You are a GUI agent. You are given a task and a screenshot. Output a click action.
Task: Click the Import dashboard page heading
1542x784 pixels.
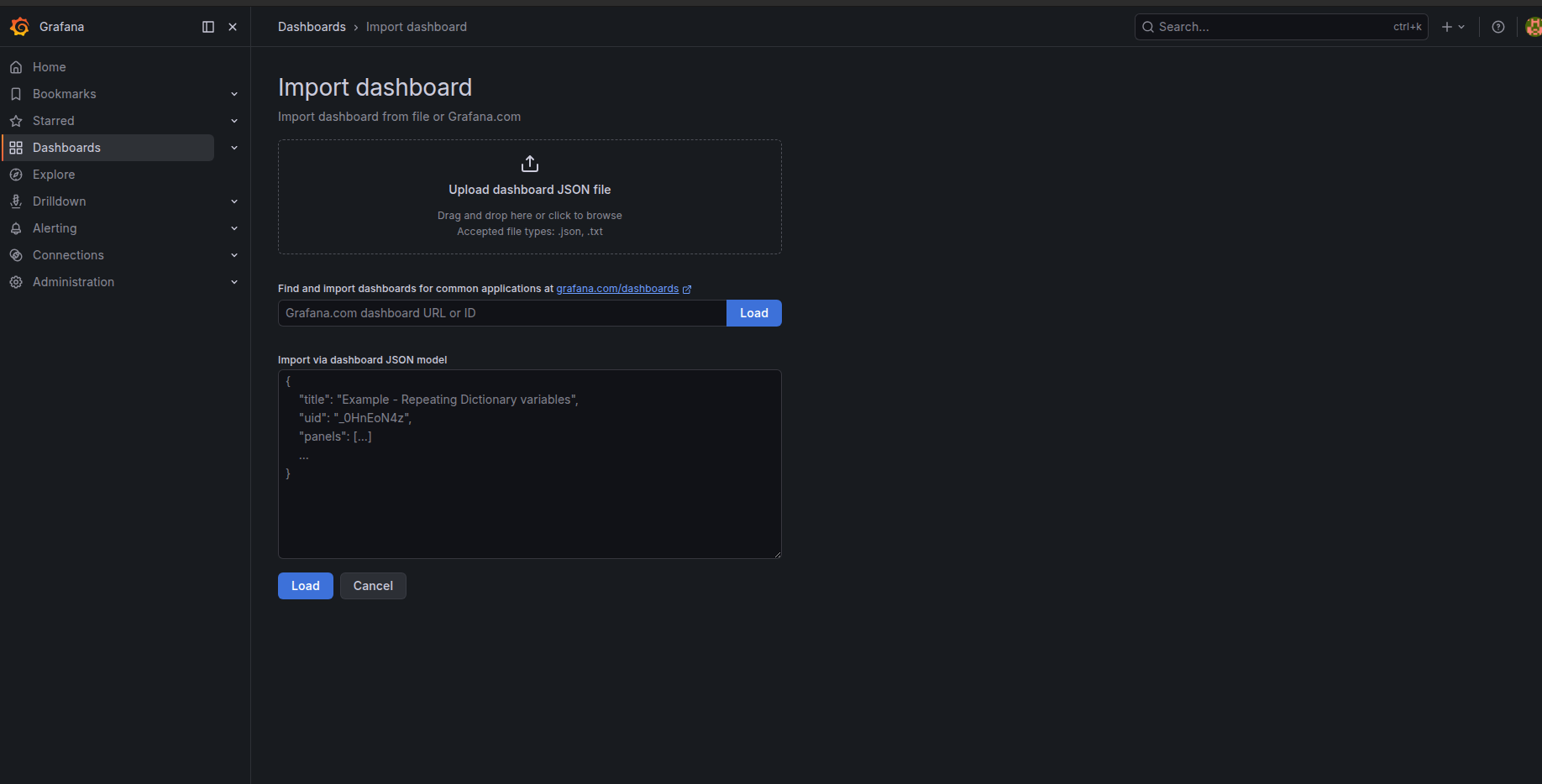375,87
